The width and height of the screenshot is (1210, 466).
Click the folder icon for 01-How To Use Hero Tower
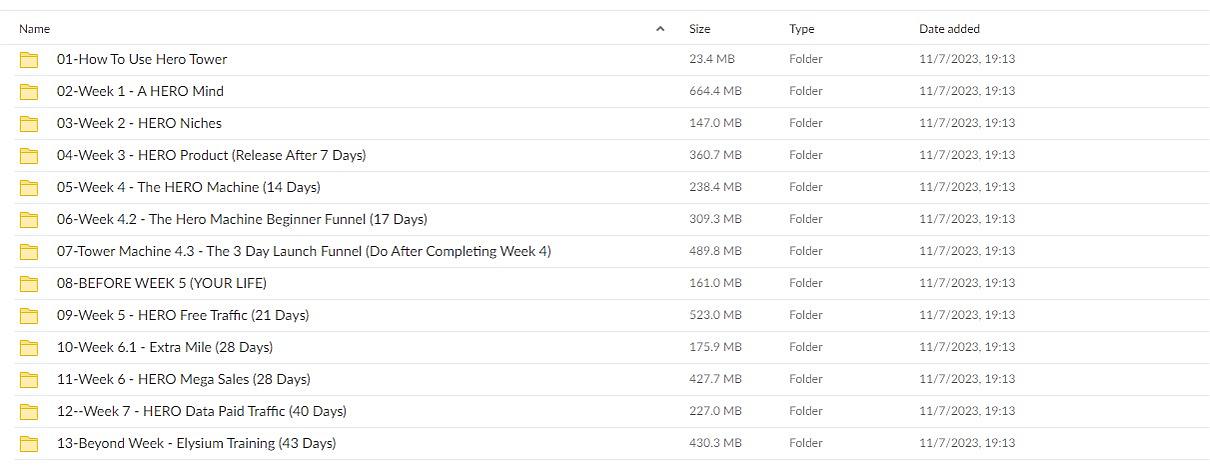[x=29, y=60]
